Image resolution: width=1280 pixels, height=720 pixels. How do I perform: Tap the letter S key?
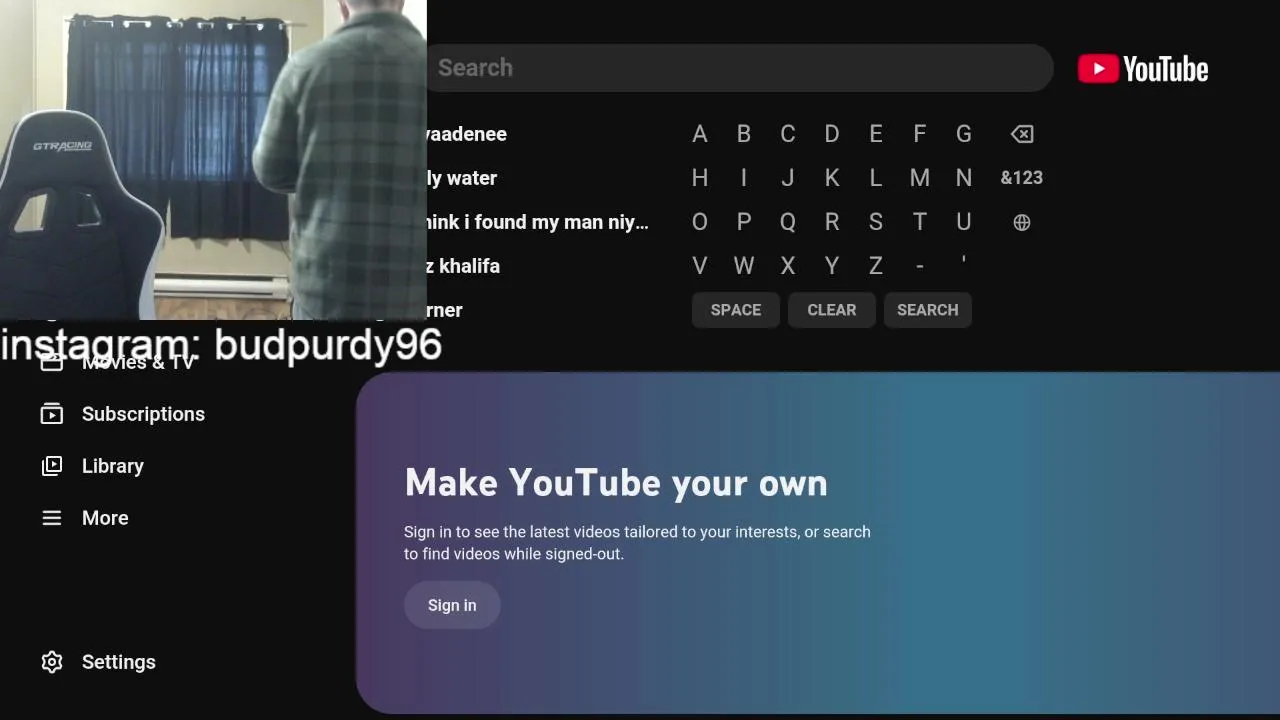876,222
